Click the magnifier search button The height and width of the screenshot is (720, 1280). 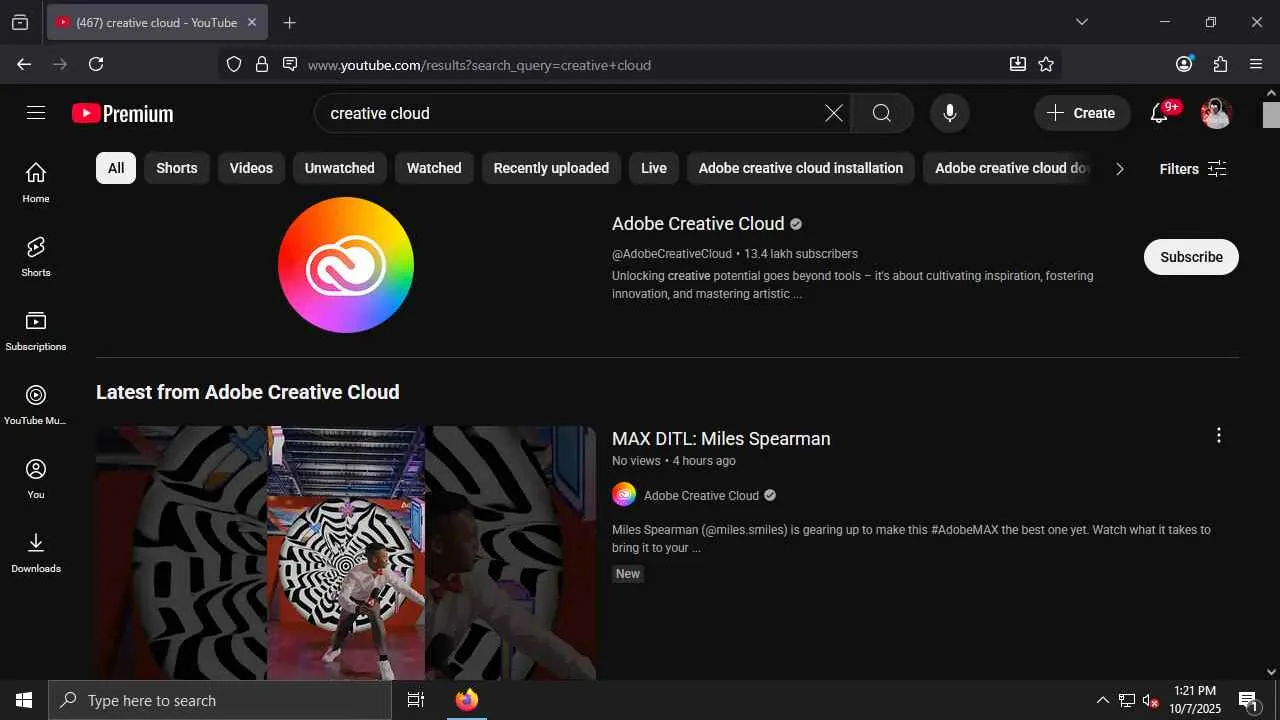click(x=881, y=113)
